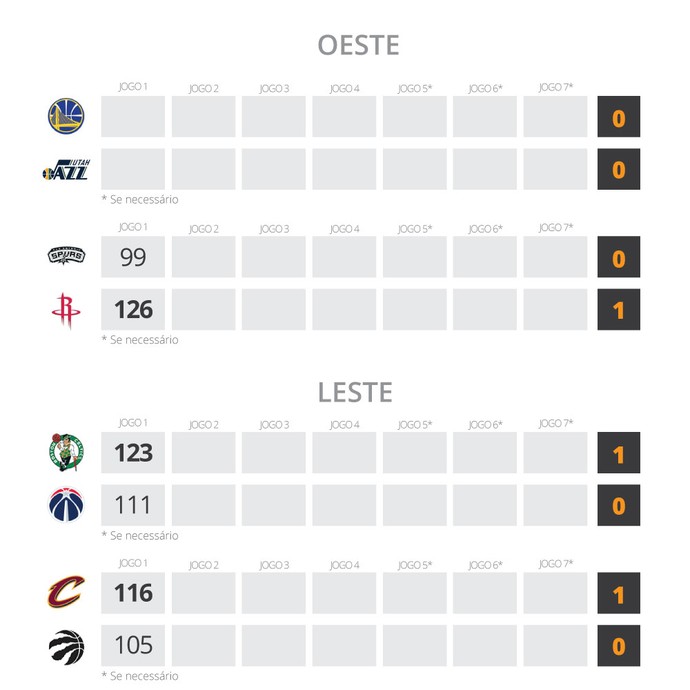Click the Spurs game 1 score 99
The width and height of the screenshot is (690, 690).
133,257
